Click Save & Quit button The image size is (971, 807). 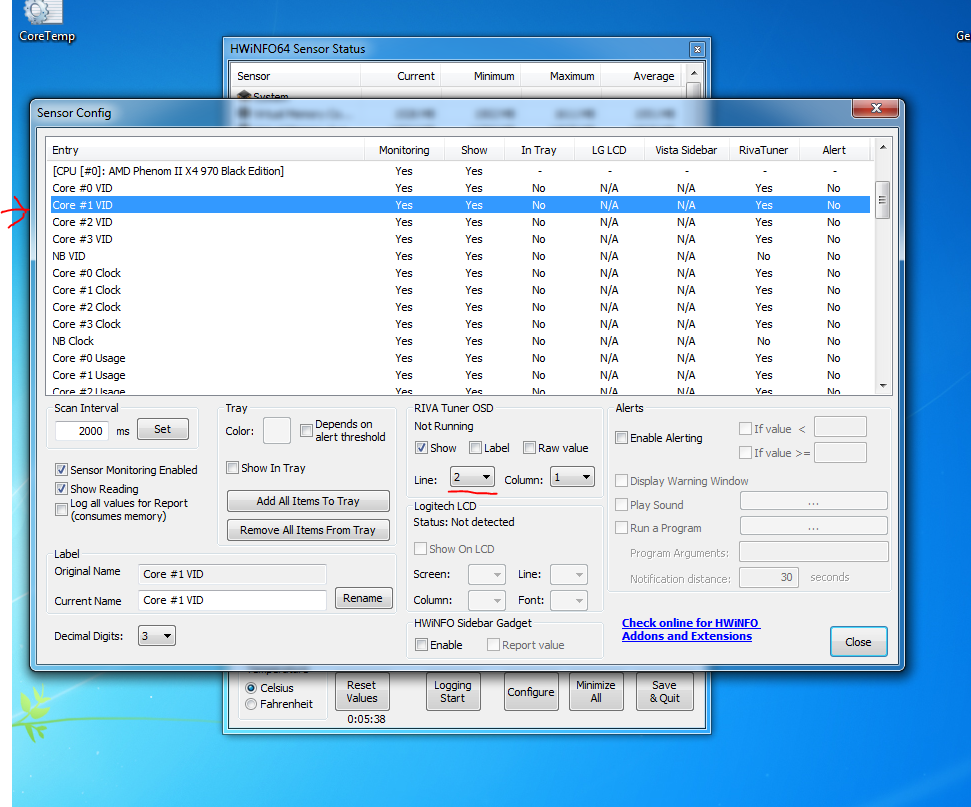(x=664, y=692)
